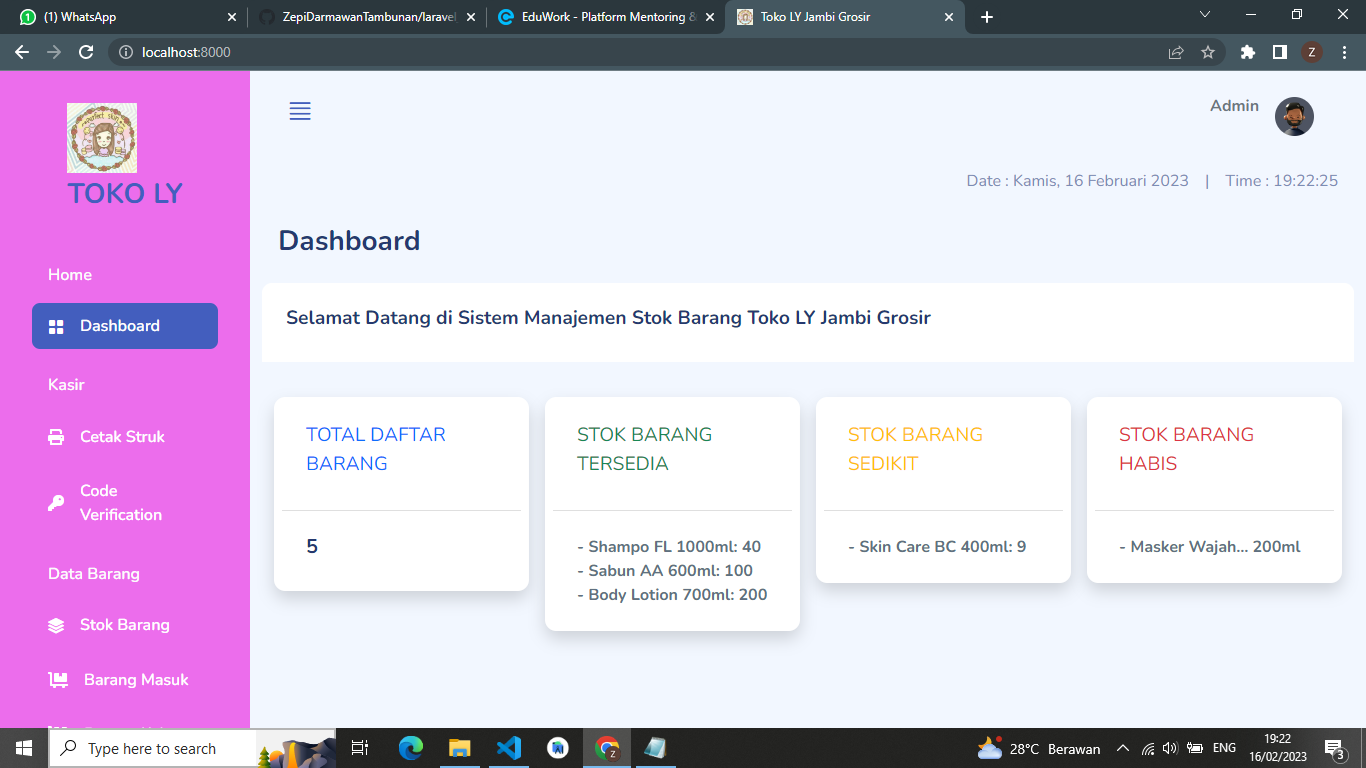The width and height of the screenshot is (1366, 768).
Task: Open the browser tab search chevron
Action: pos(1203,16)
